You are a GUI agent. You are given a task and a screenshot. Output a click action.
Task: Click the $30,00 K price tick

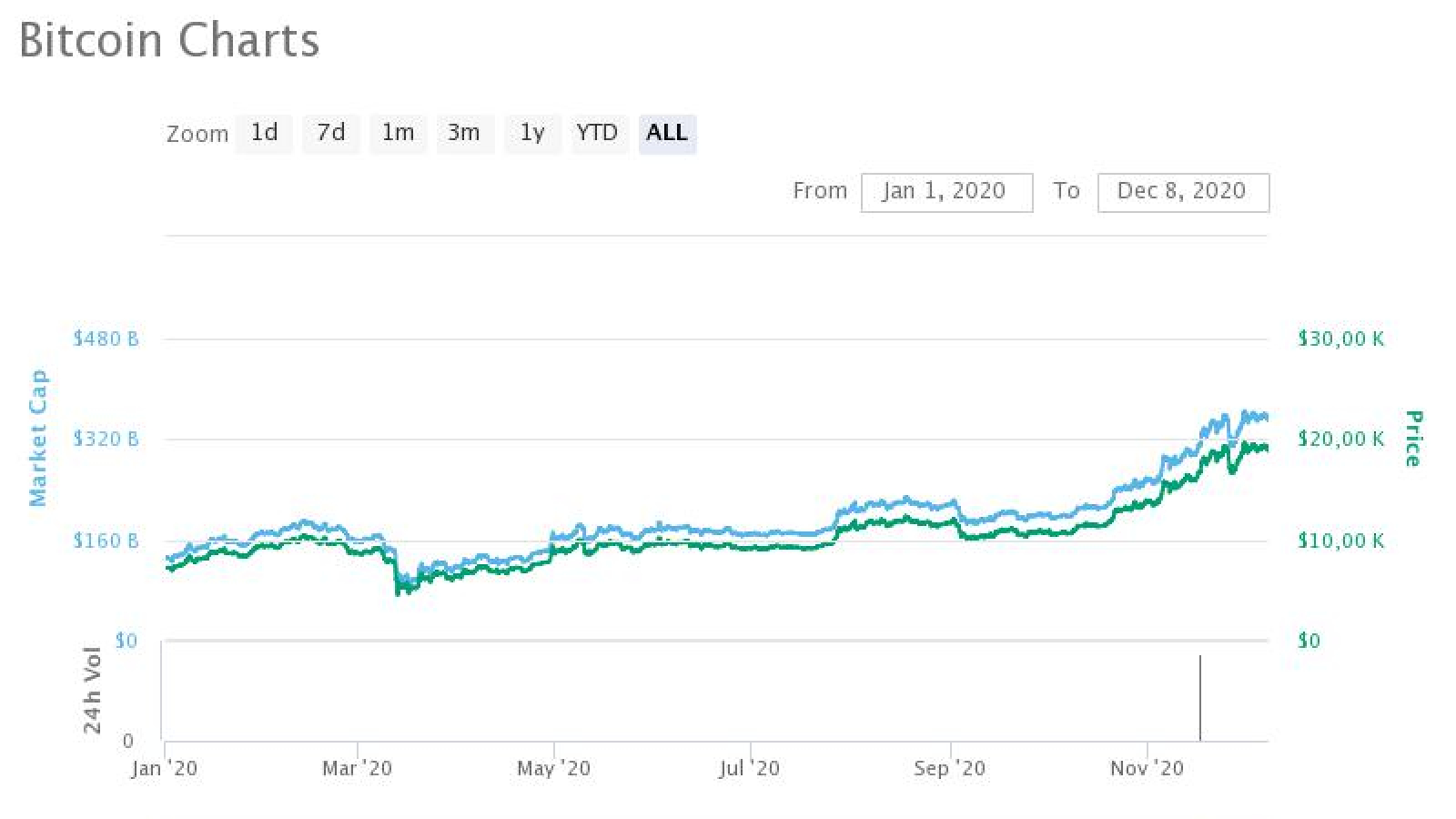pyautogui.click(x=1341, y=339)
